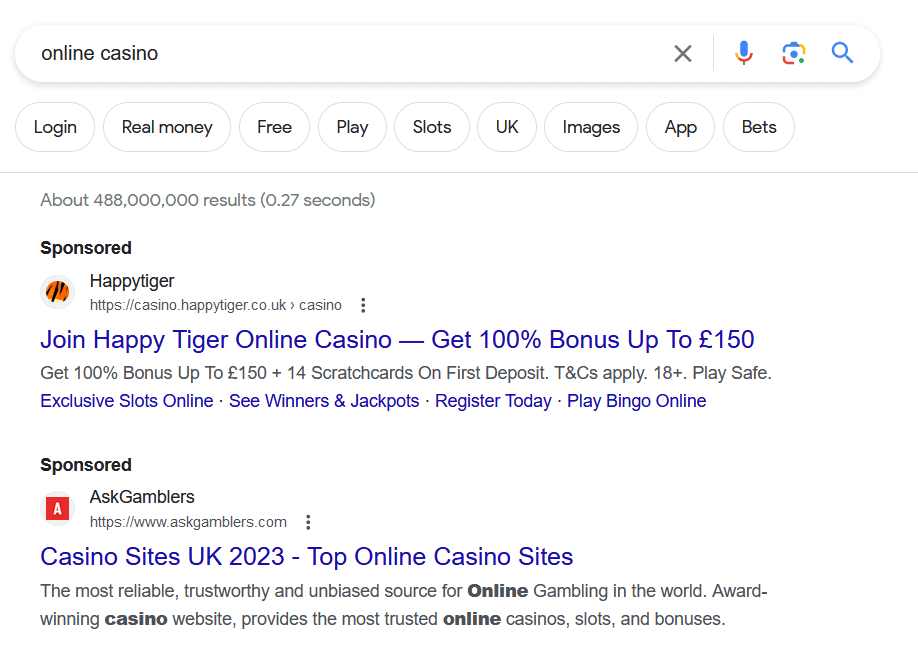918x654 pixels.
Task: Open three-dot menu beside AskGamblers URL
Action: coord(308,522)
